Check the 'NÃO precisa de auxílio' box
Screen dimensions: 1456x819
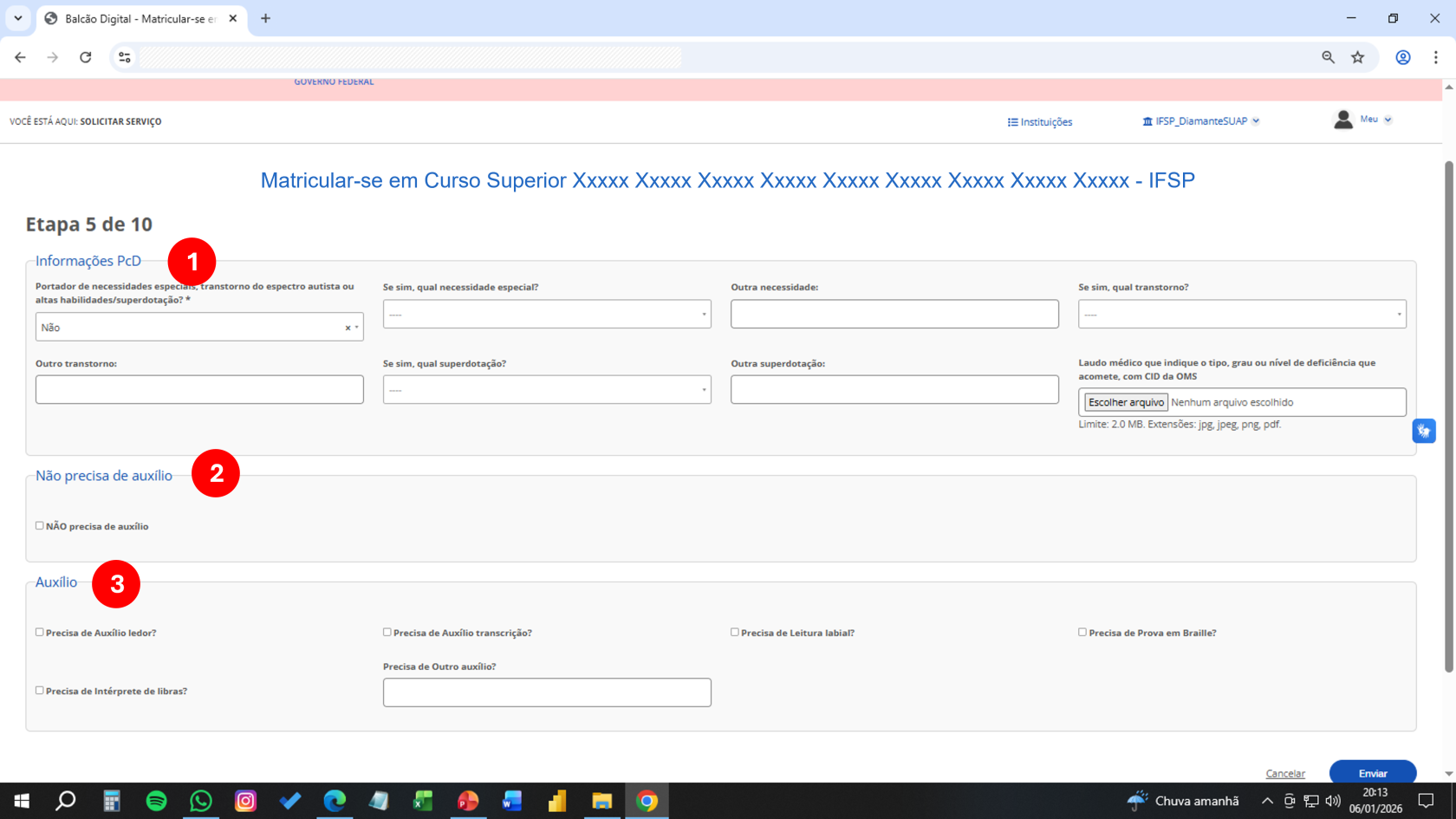pyautogui.click(x=40, y=526)
